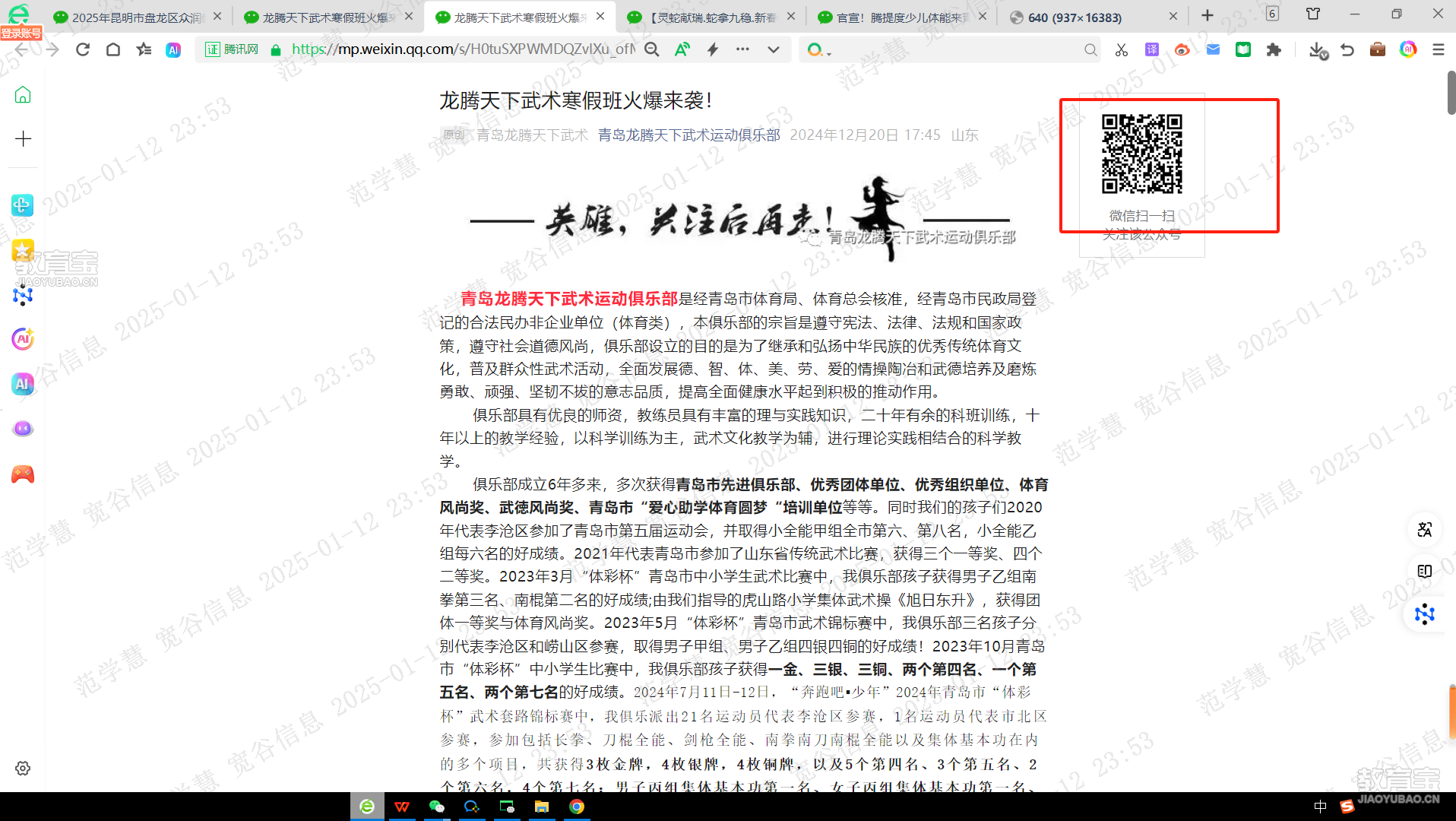
Task: Open the square blue AI sidebar icon
Action: [23, 384]
